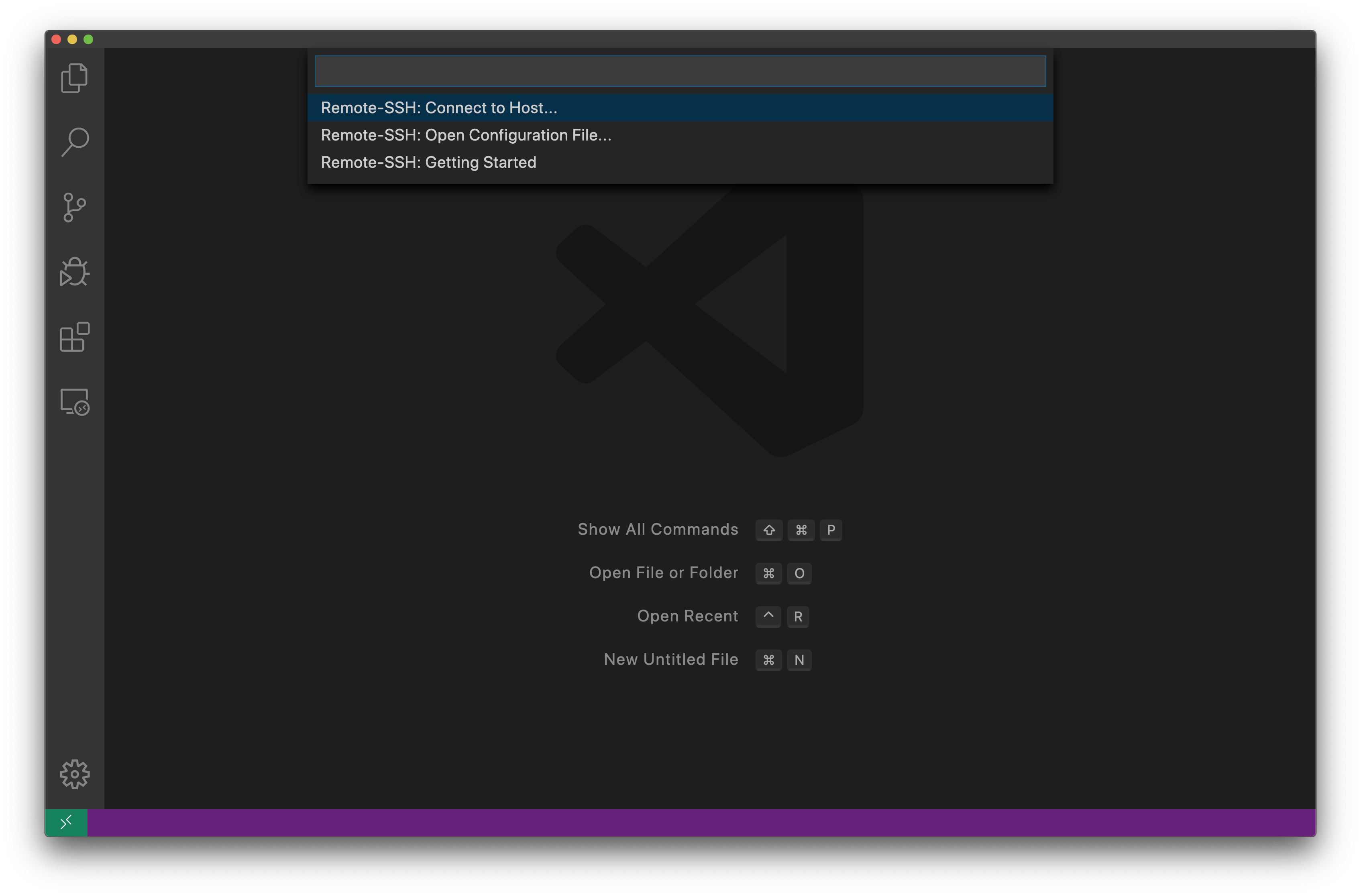Open the Extensions view icon

[74, 337]
